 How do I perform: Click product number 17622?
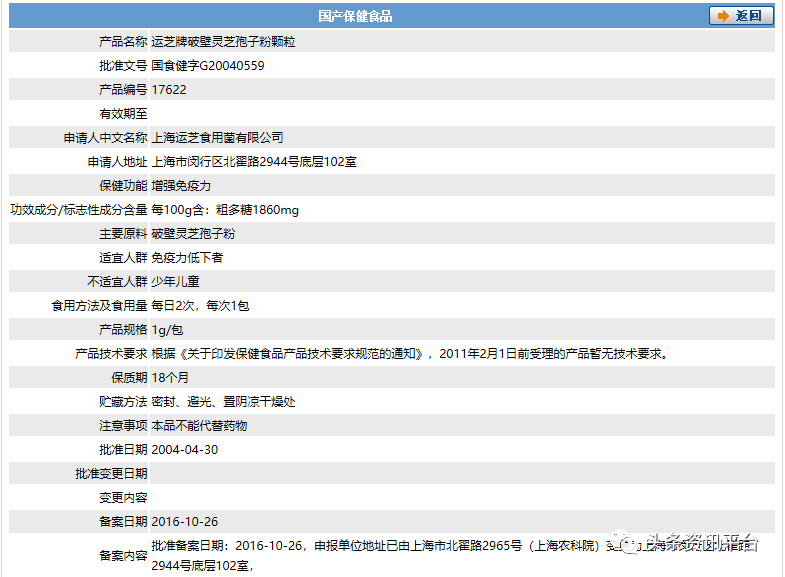coord(169,90)
